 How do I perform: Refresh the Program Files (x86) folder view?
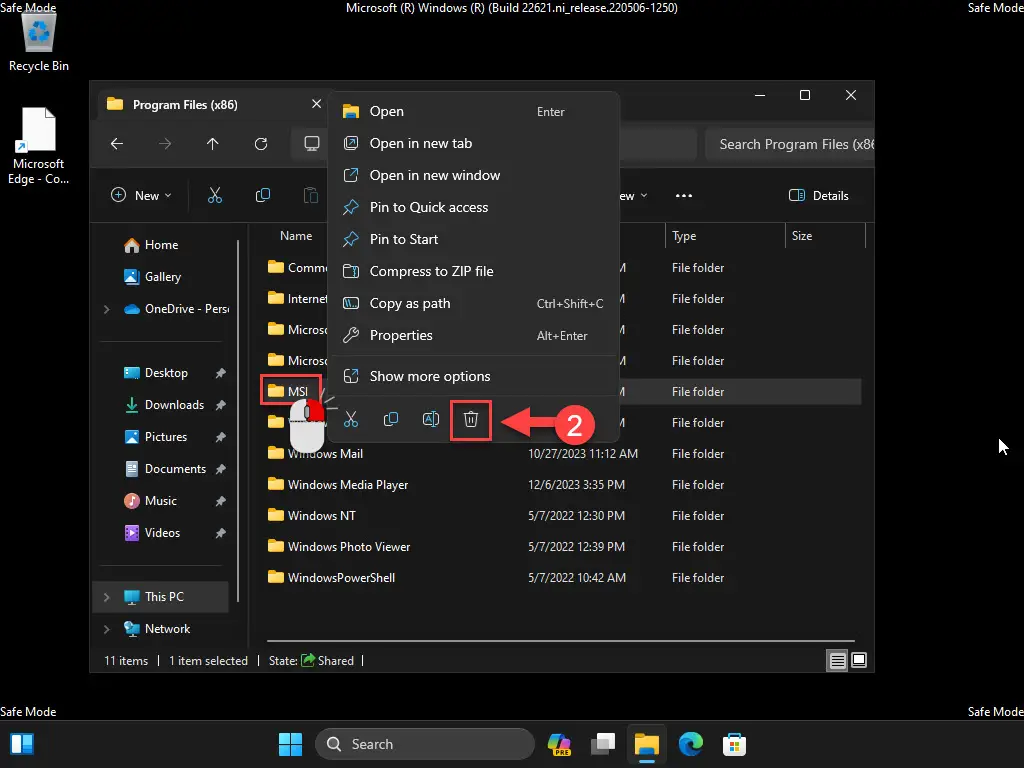(x=261, y=144)
